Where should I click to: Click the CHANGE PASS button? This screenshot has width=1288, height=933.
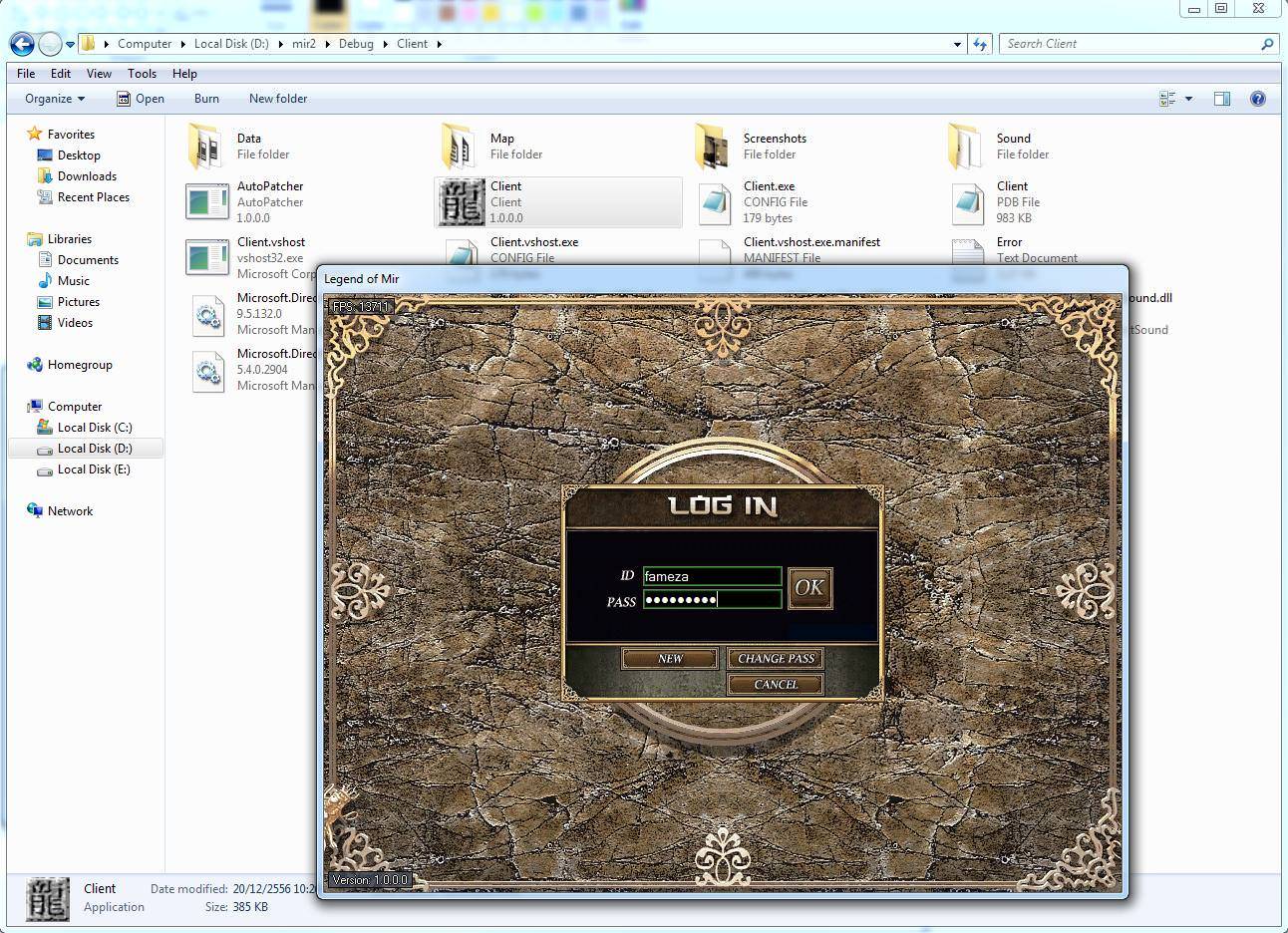point(776,659)
